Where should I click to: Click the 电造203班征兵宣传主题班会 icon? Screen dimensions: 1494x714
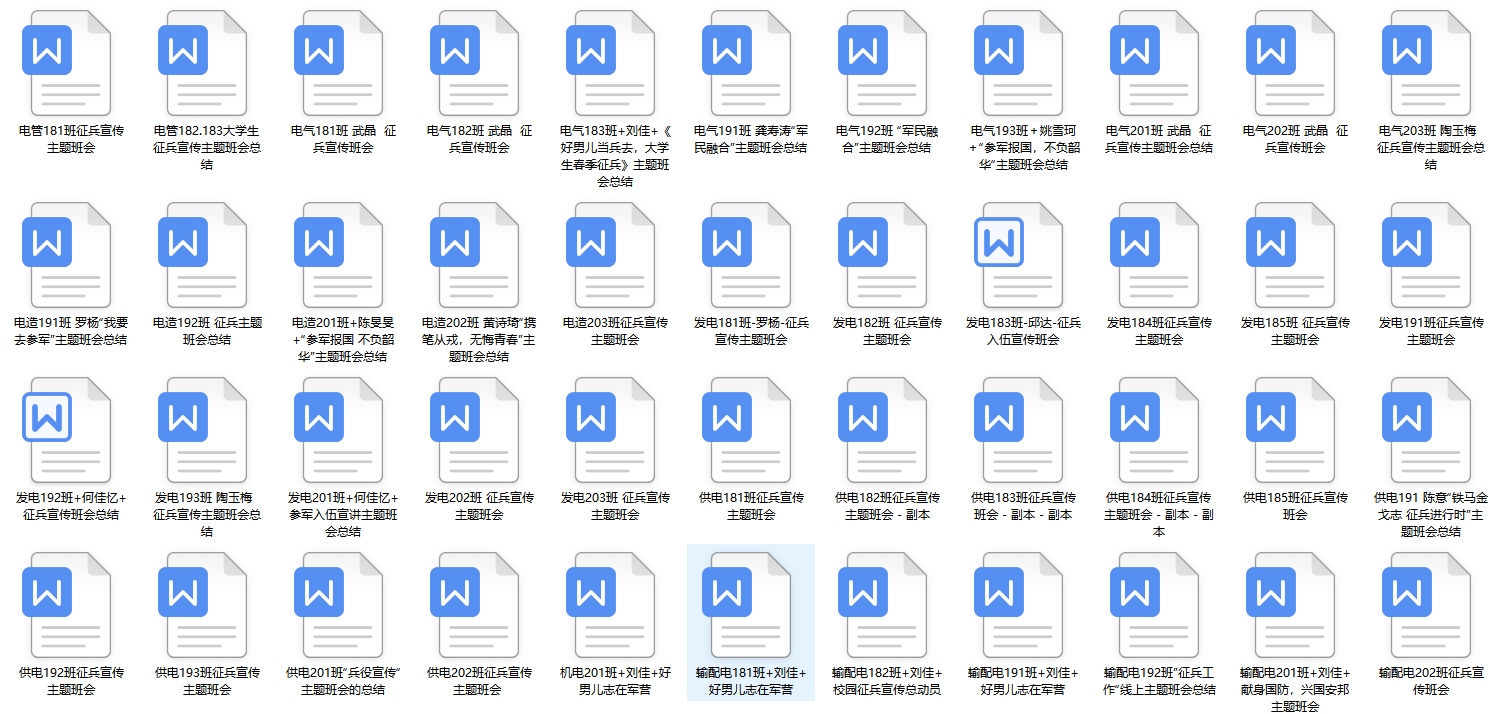click(x=610, y=255)
